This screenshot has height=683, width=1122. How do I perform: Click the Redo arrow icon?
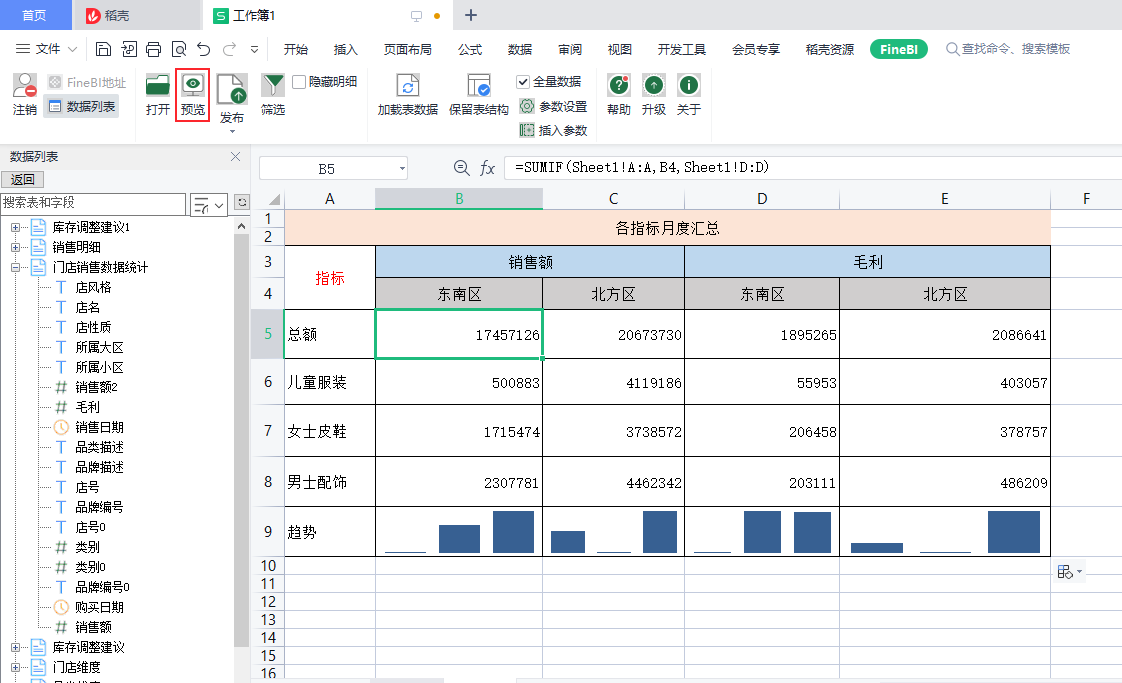click(x=229, y=49)
